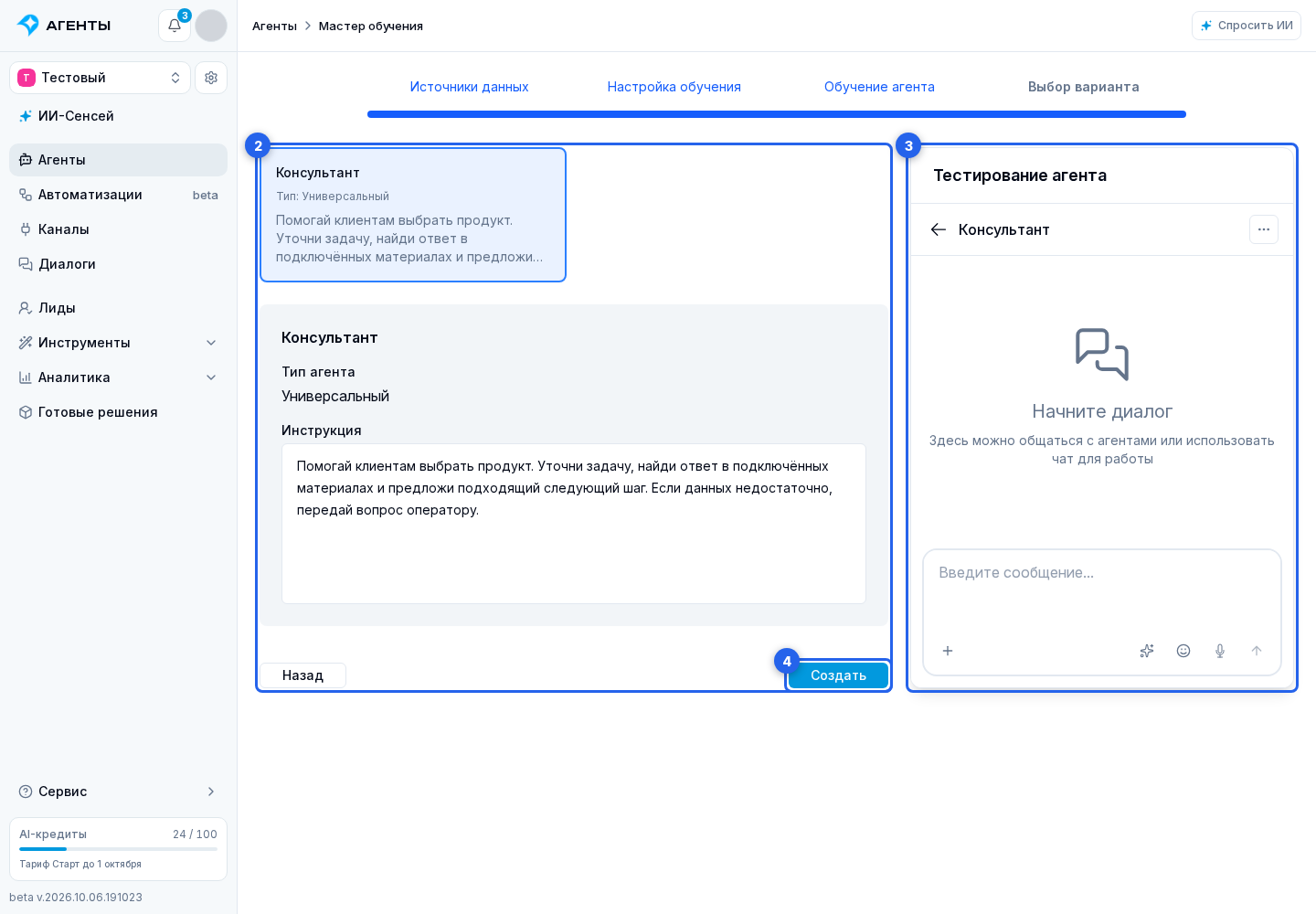Click the AI sparkle icon in message box
The image size is (1316, 914).
coord(1147,651)
